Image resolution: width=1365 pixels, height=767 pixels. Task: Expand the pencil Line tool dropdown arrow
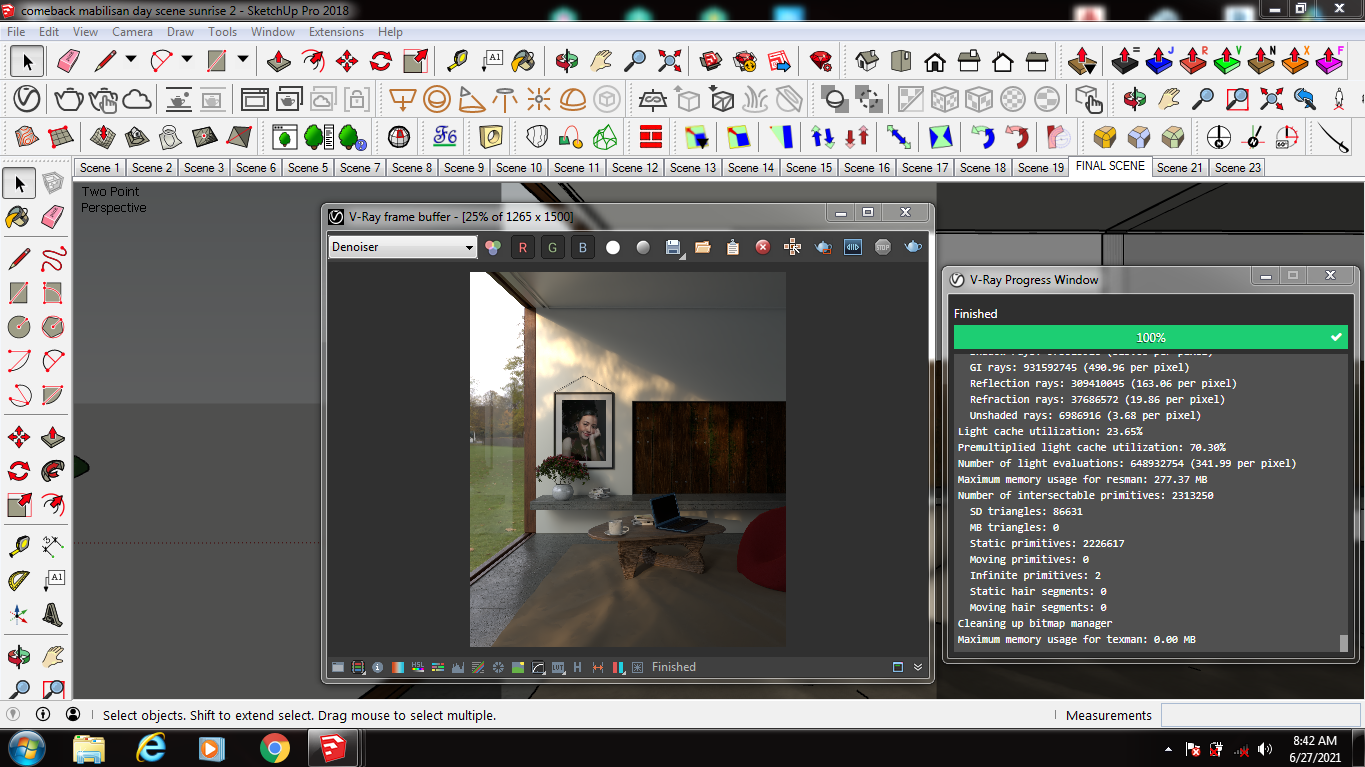131,61
